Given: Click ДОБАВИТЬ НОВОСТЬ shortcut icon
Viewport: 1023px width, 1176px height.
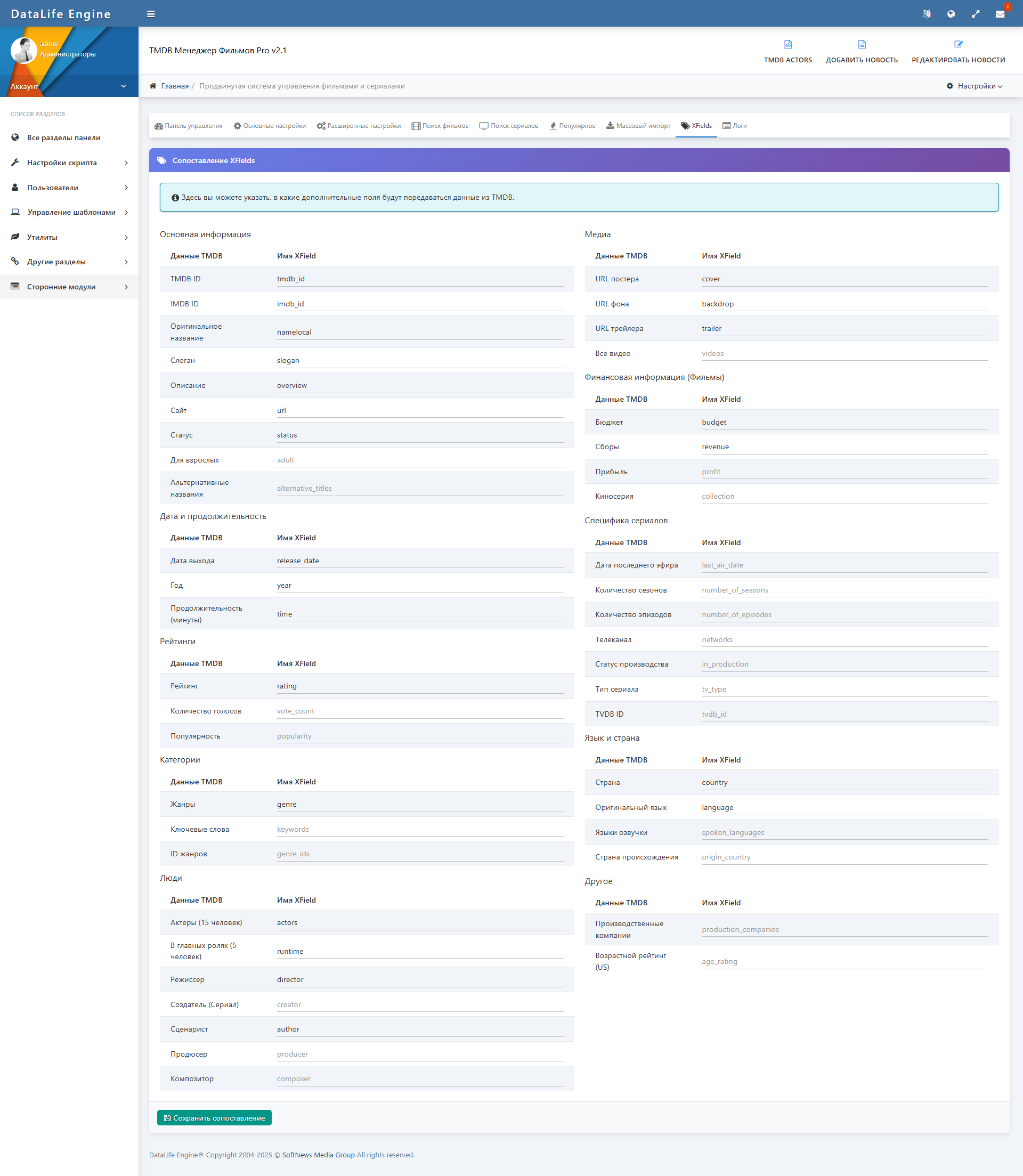Looking at the screenshot, I should coord(862,45).
